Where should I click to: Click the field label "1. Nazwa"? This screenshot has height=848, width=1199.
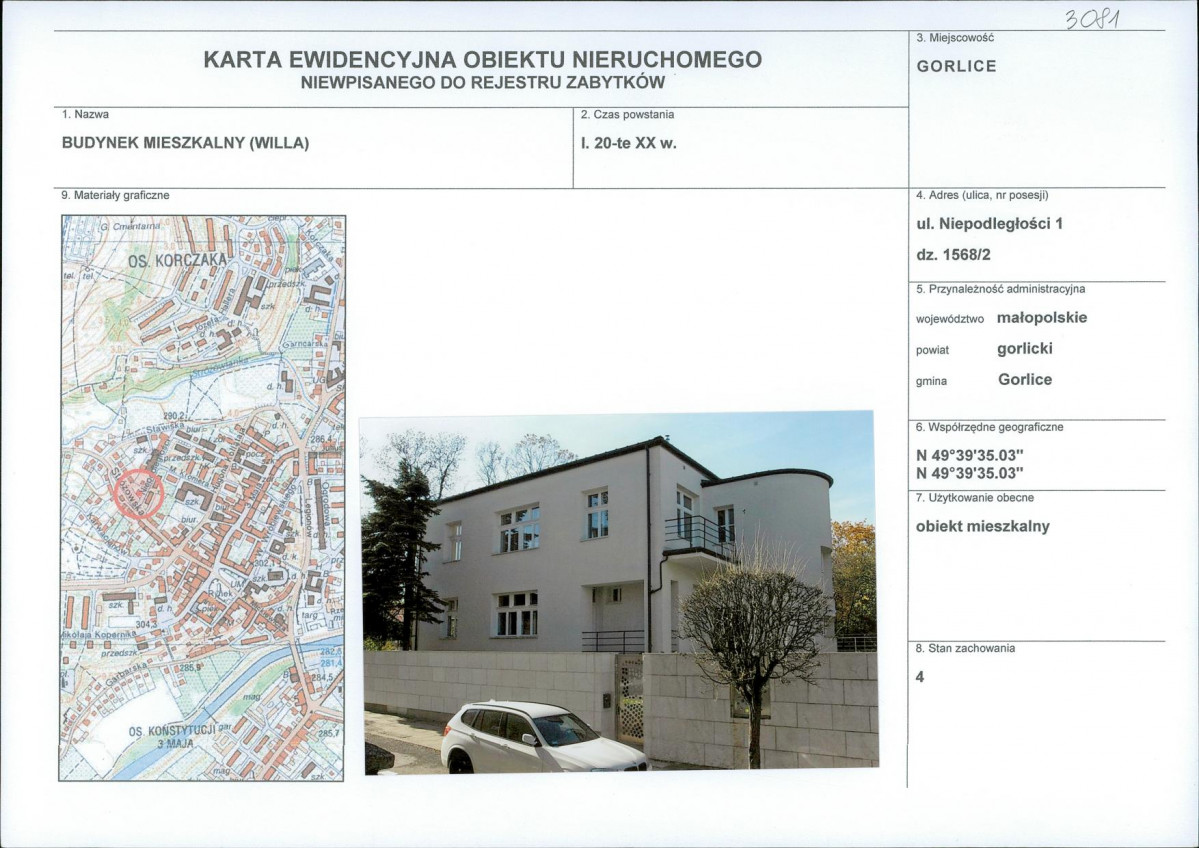point(85,115)
